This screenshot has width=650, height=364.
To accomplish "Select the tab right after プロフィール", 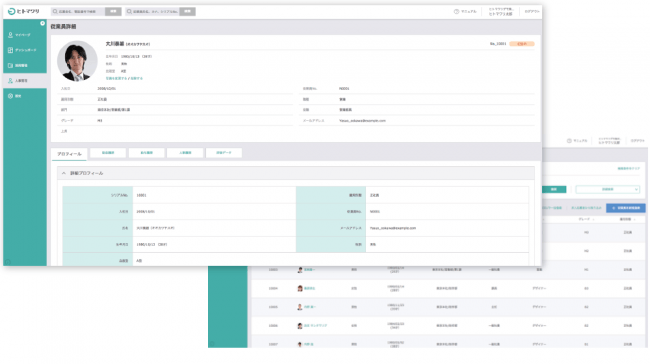I will [108, 153].
